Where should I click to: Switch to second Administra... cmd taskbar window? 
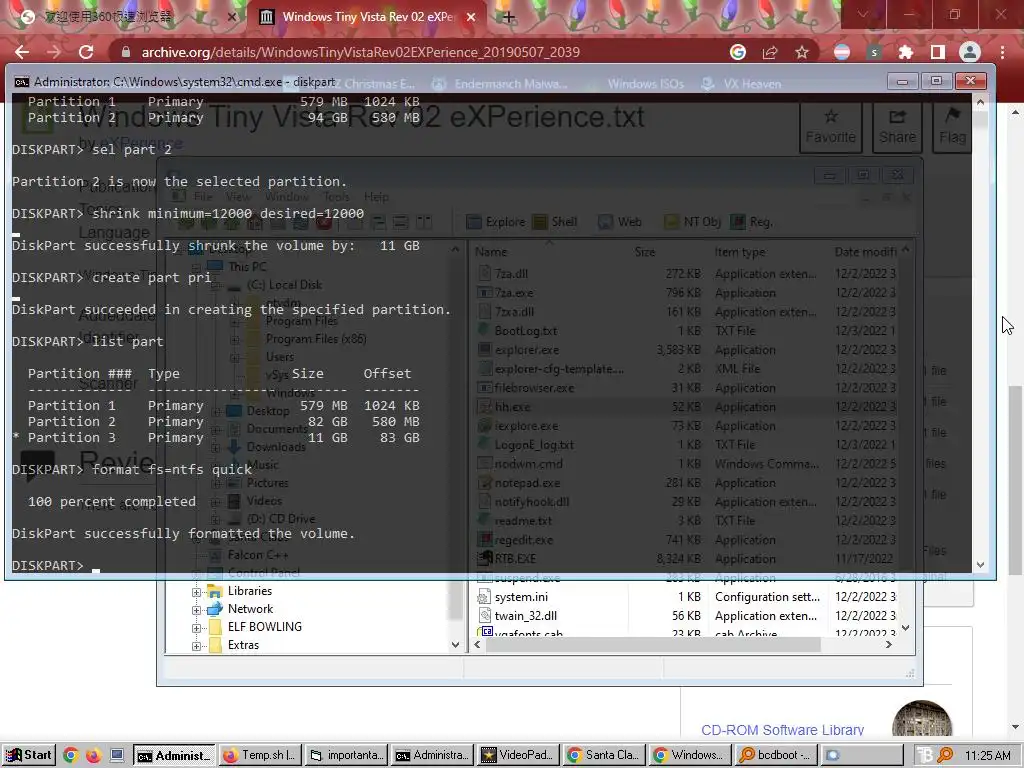click(432, 755)
